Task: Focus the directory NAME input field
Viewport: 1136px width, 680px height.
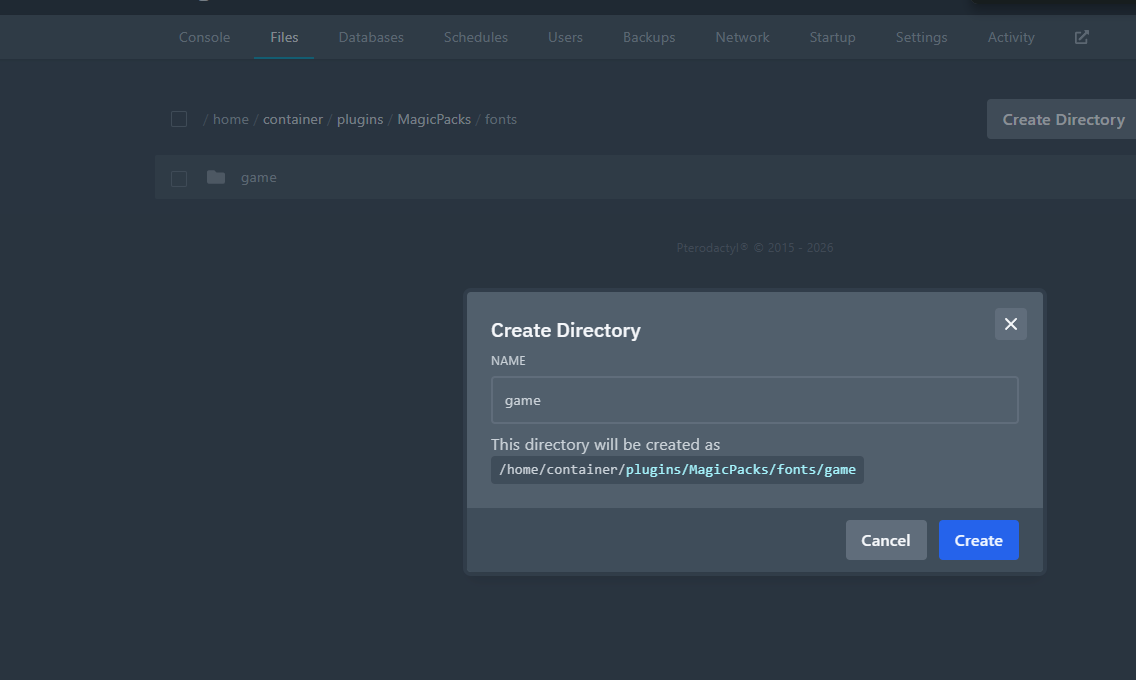Action: pyautogui.click(x=754, y=400)
